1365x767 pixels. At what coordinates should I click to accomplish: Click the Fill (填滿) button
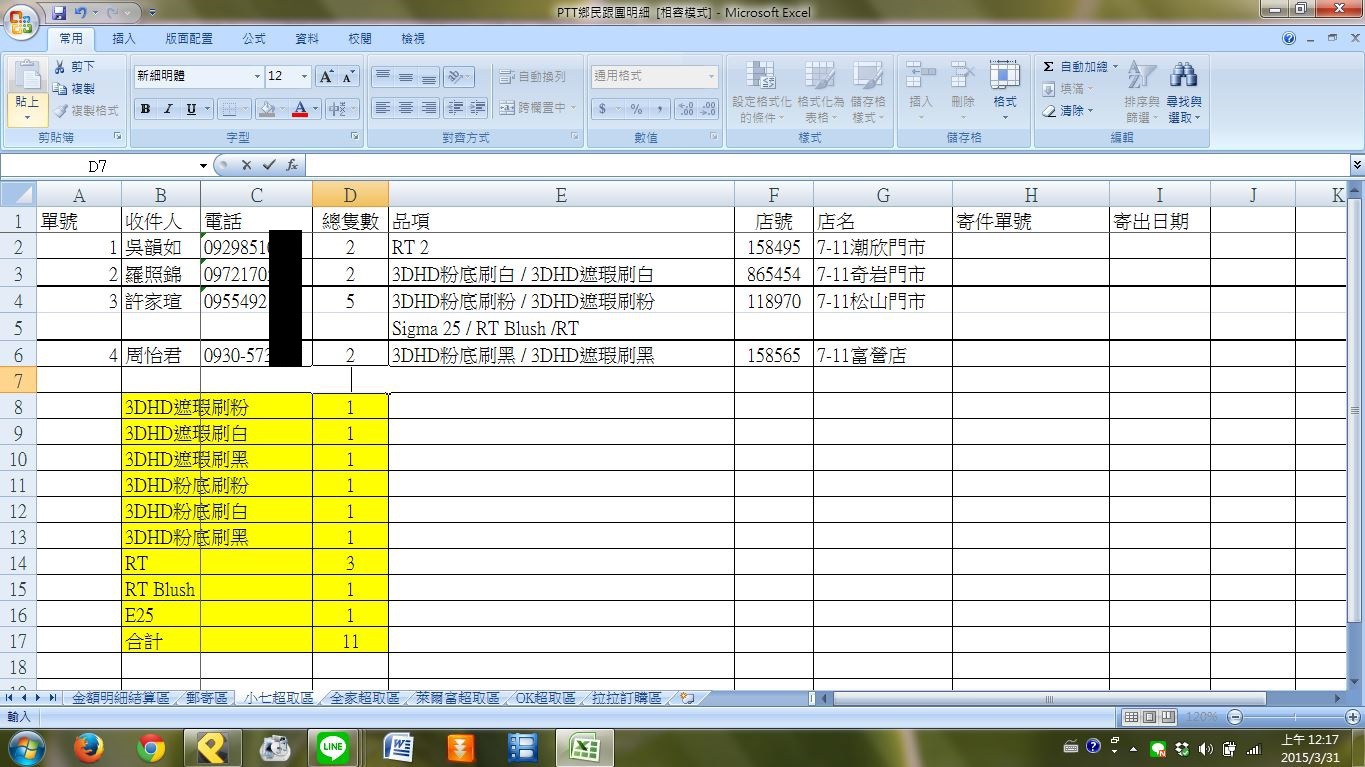click(x=1067, y=88)
